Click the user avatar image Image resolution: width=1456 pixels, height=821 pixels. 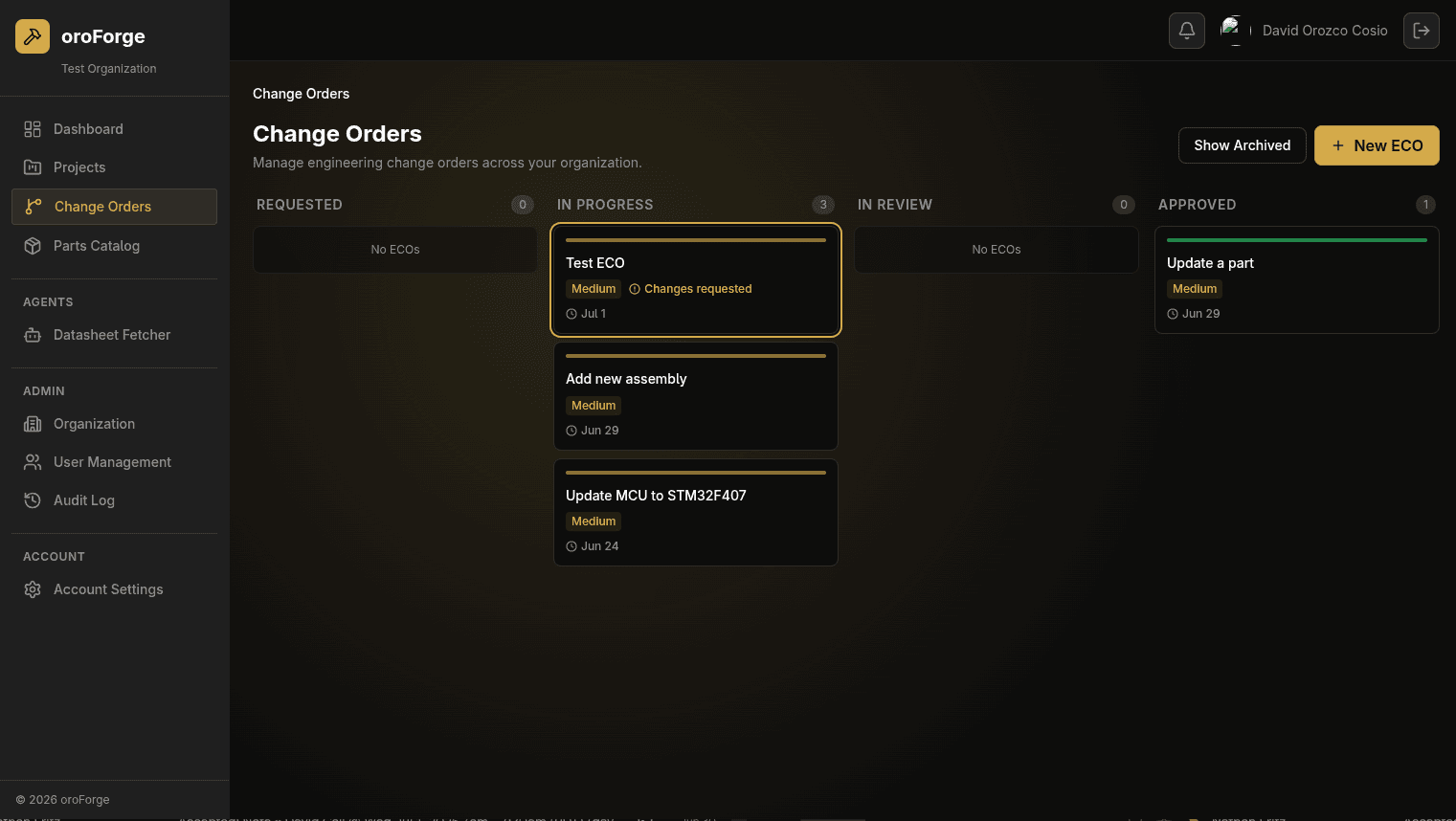click(1236, 31)
